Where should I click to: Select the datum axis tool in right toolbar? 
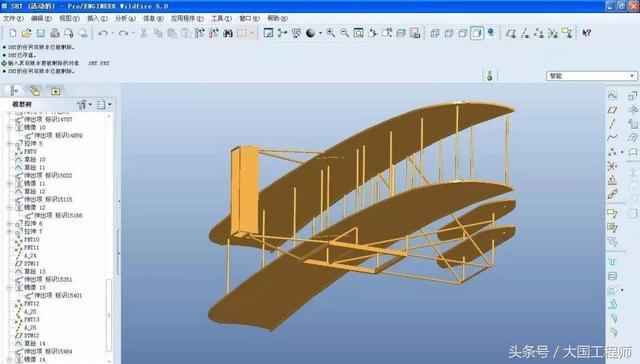pyautogui.click(x=612, y=124)
